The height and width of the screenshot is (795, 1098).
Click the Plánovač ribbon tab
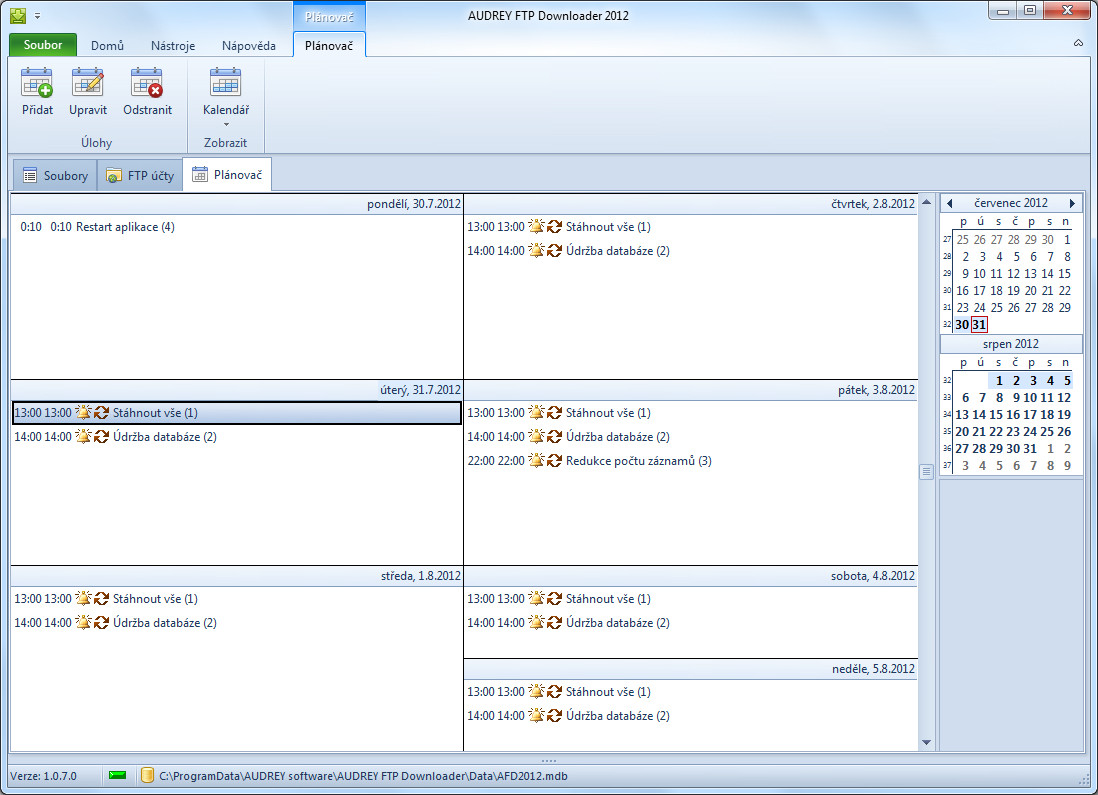[x=329, y=46]
